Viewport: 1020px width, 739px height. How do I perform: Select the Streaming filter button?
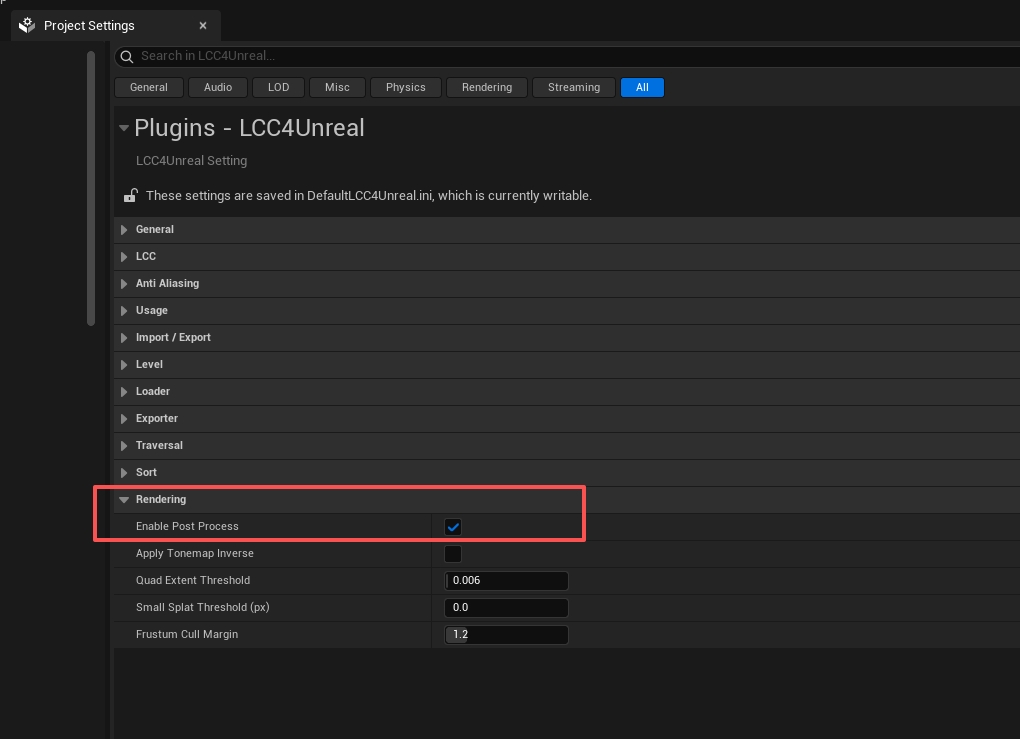coord(574,87)
